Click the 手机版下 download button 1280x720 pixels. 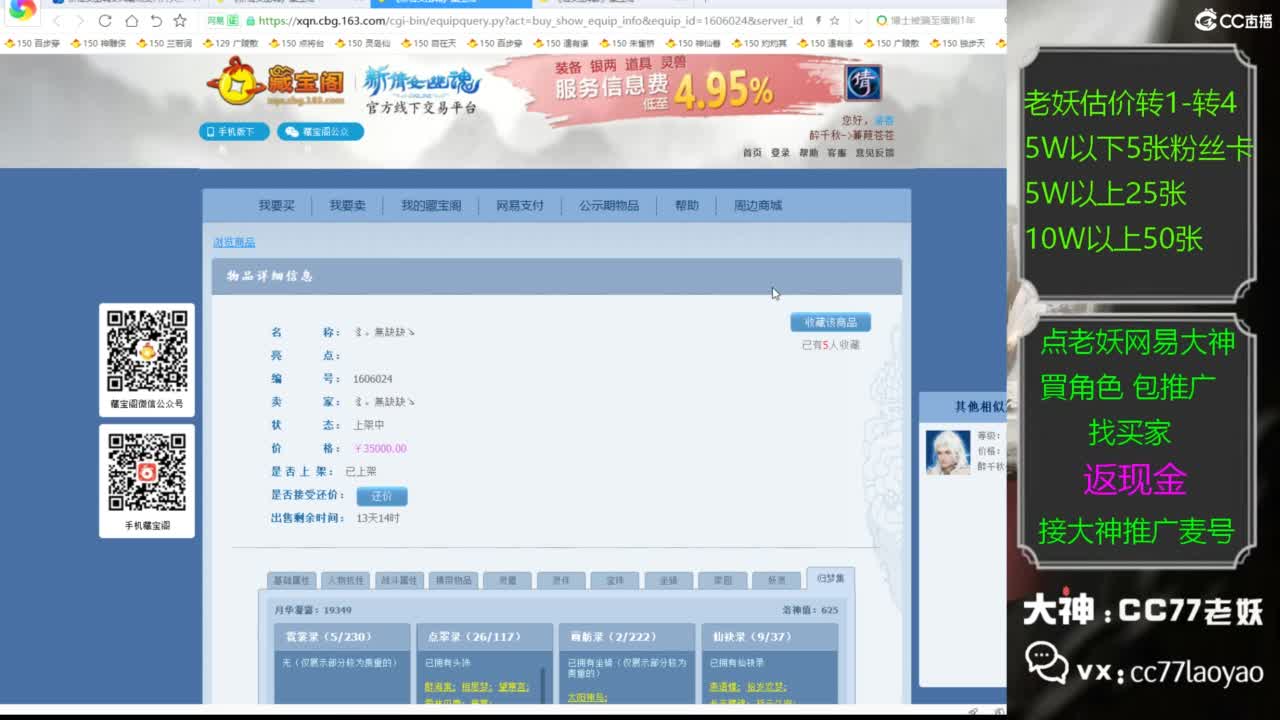[234, 131]
